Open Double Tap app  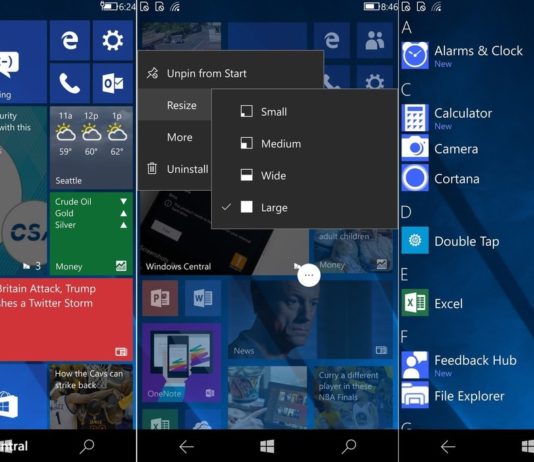coord(467,241)
